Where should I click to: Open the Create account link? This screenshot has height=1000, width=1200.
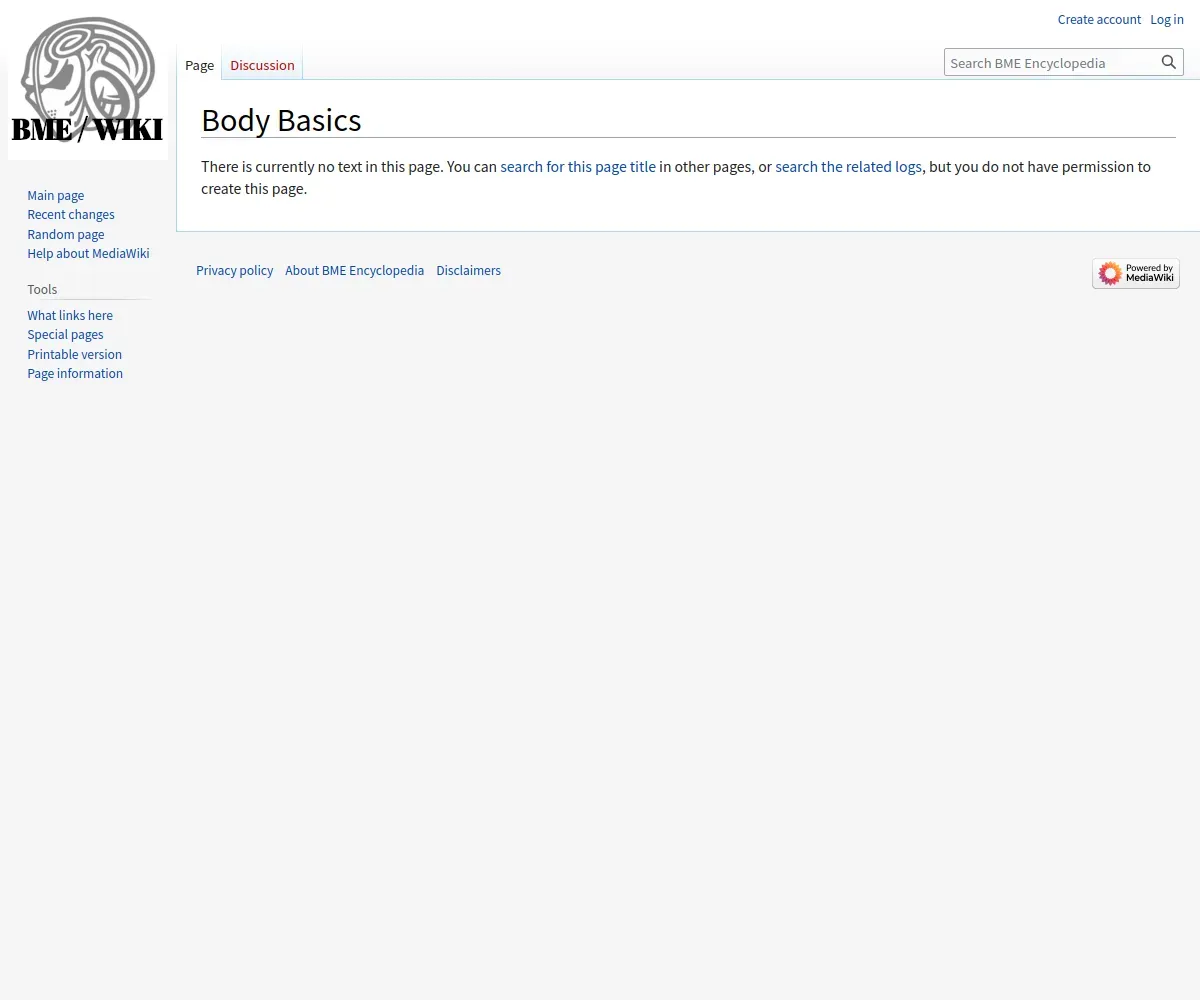coord(1099,19)
